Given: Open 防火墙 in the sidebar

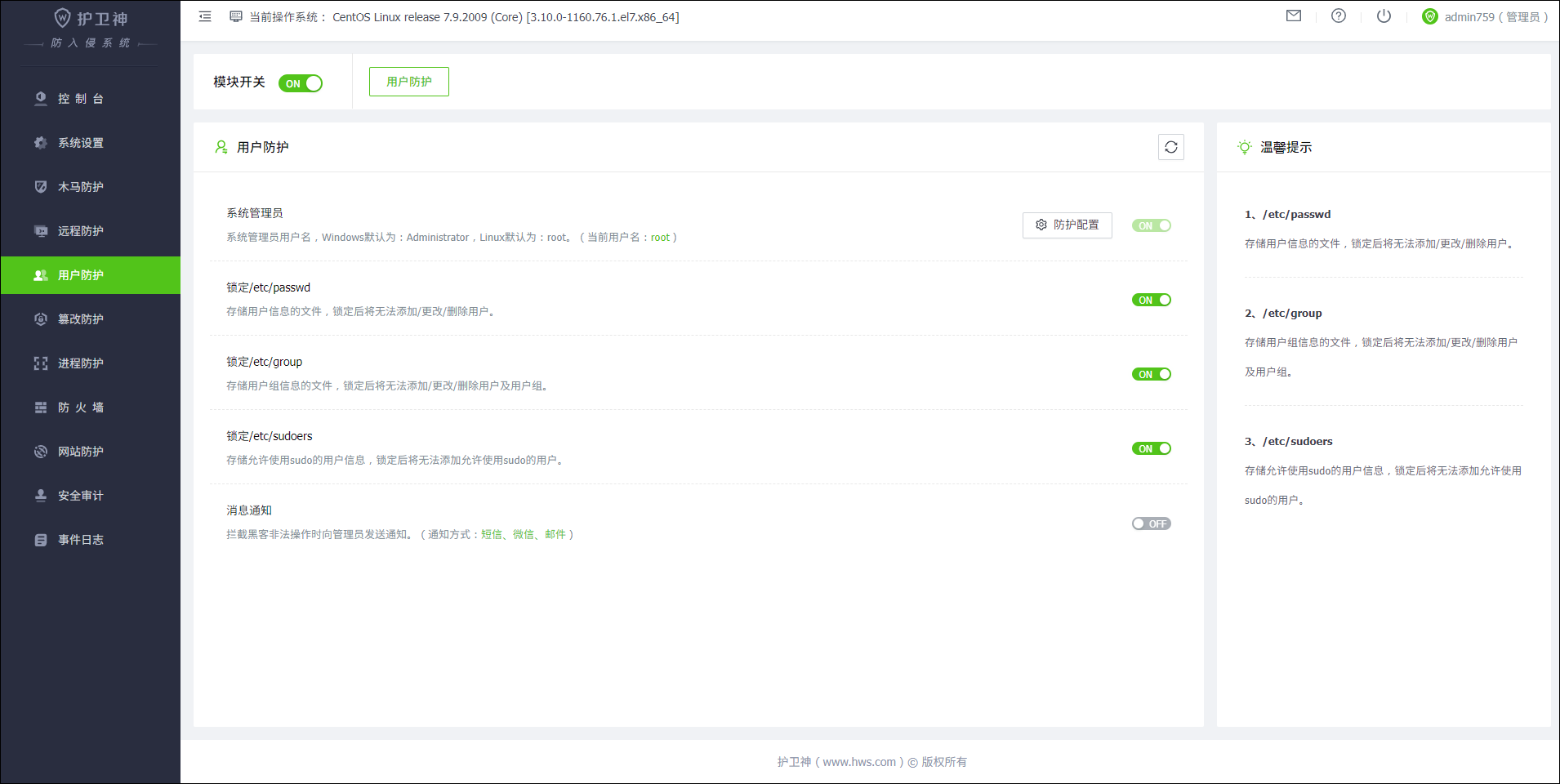Looking at the screenshot, I should coord(91,408).
